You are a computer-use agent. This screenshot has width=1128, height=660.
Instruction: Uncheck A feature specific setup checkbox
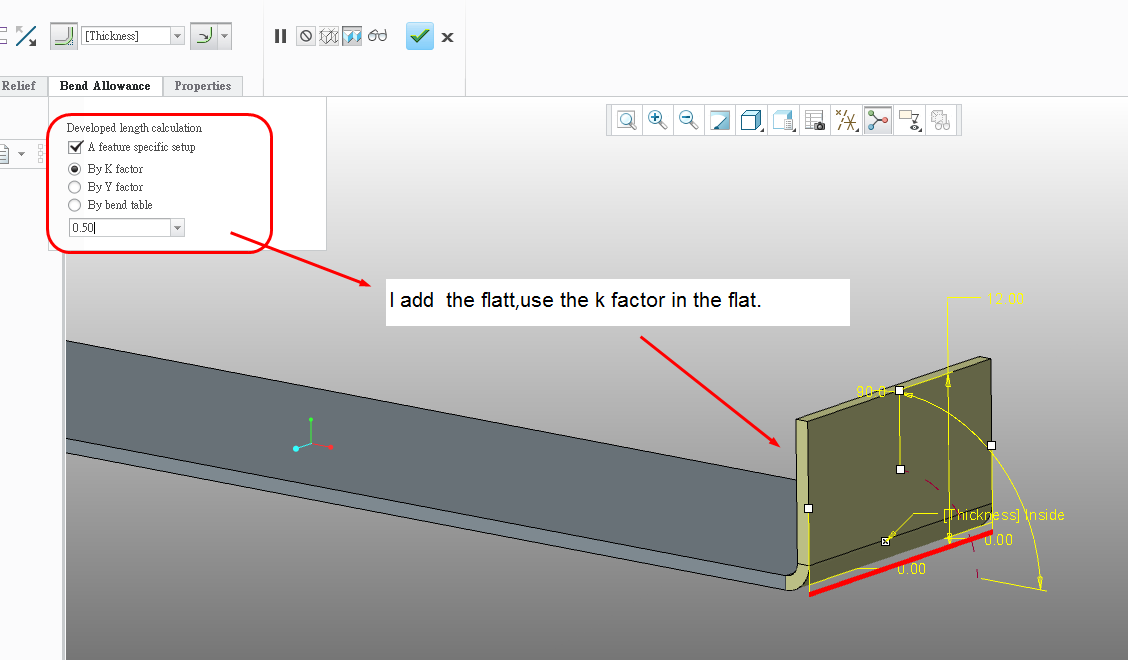coord(76,148)
